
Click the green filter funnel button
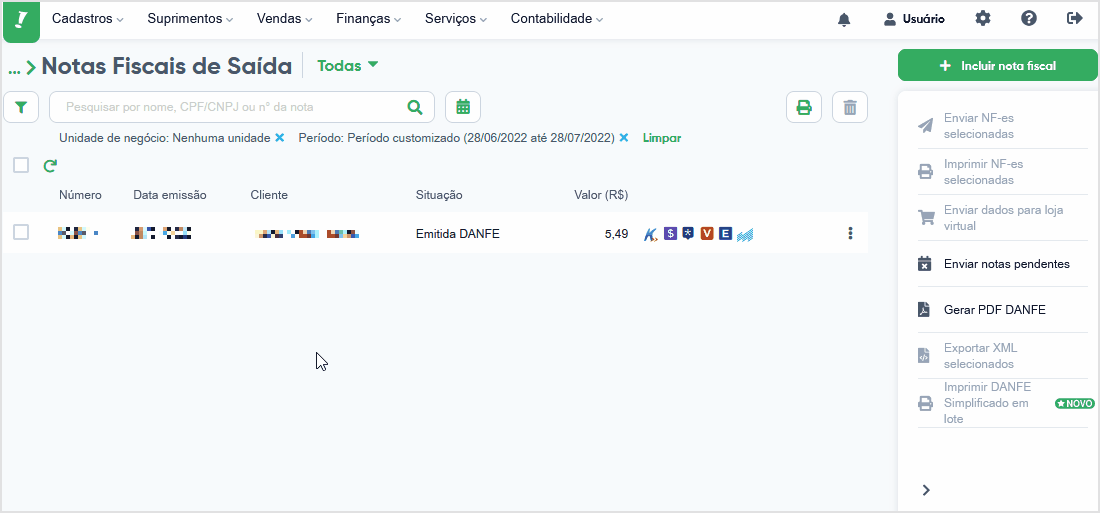21,107
